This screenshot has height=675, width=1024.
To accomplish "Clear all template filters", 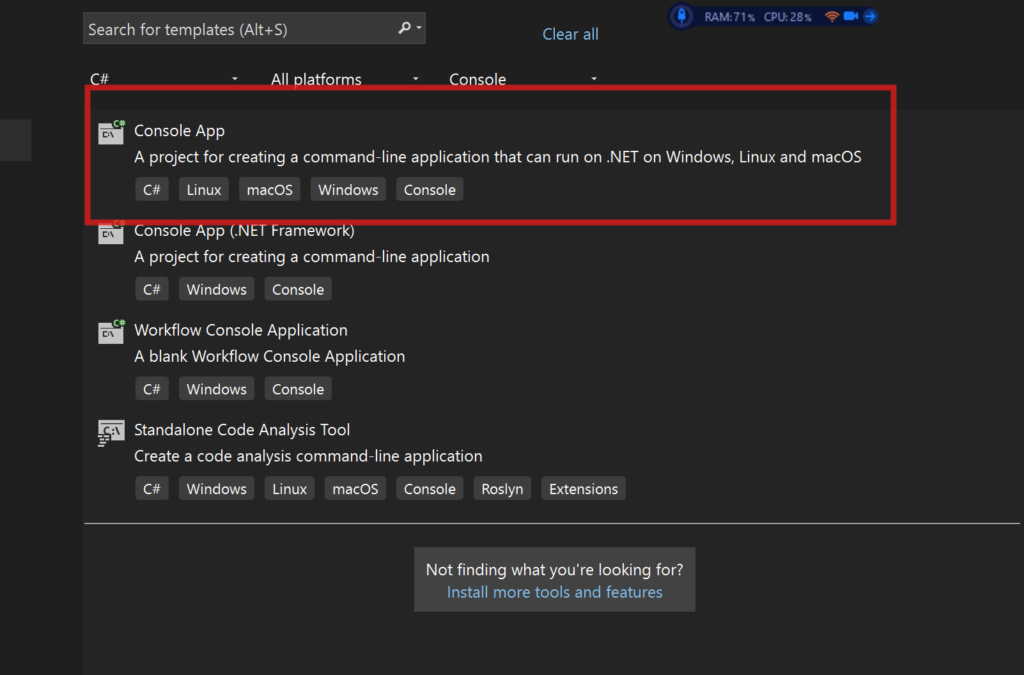I will [x=570, y=34].
